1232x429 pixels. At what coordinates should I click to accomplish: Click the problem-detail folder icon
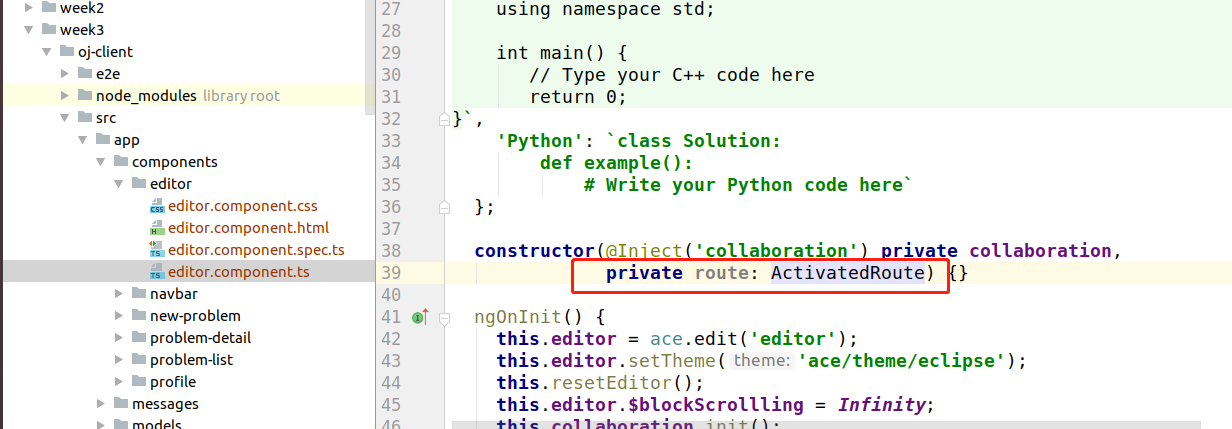(138, 337)
